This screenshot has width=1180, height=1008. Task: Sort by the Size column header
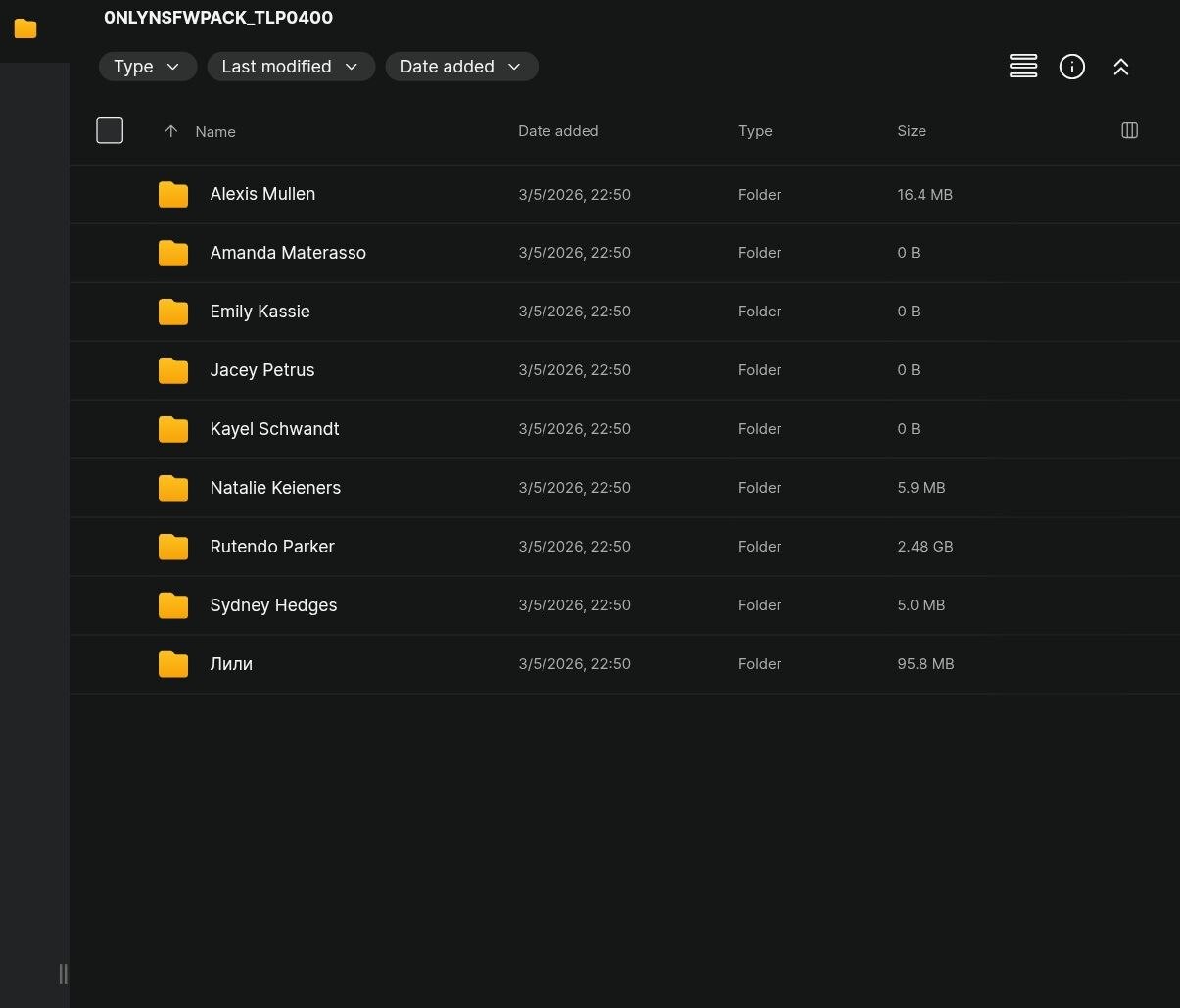point(911,131)
